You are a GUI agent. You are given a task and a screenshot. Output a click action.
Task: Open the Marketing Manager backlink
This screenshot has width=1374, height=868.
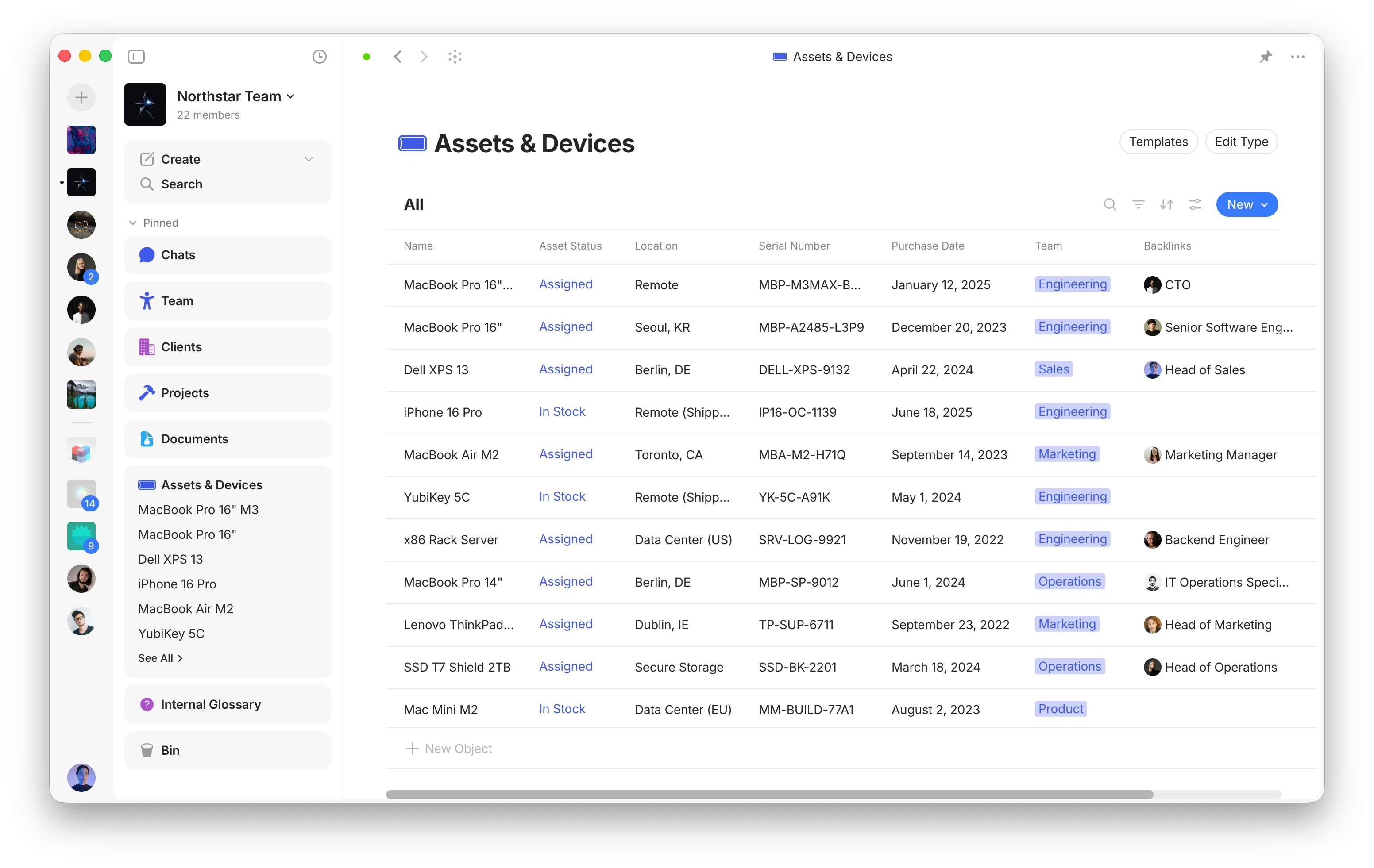(x=1210, y=454)
